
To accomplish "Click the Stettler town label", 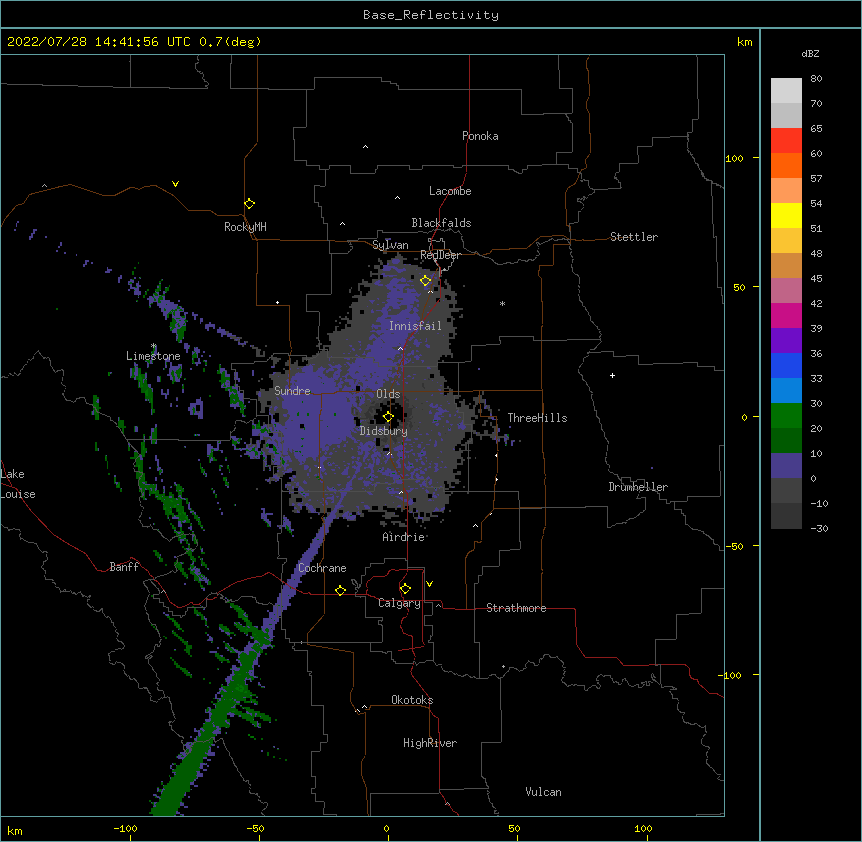I will (x=634, y=237).
